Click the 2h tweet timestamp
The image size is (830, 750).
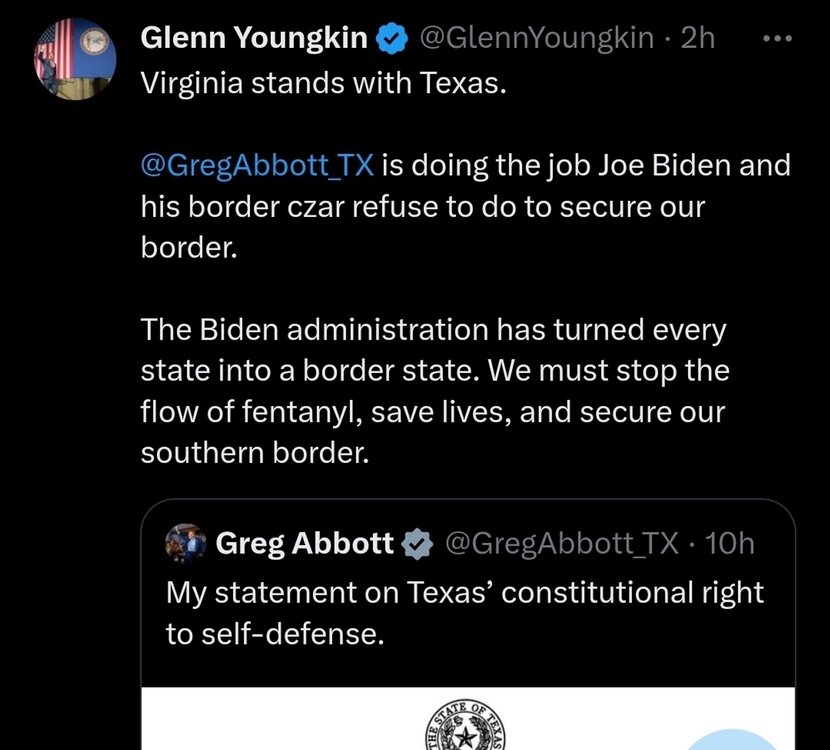pos(697,40)
